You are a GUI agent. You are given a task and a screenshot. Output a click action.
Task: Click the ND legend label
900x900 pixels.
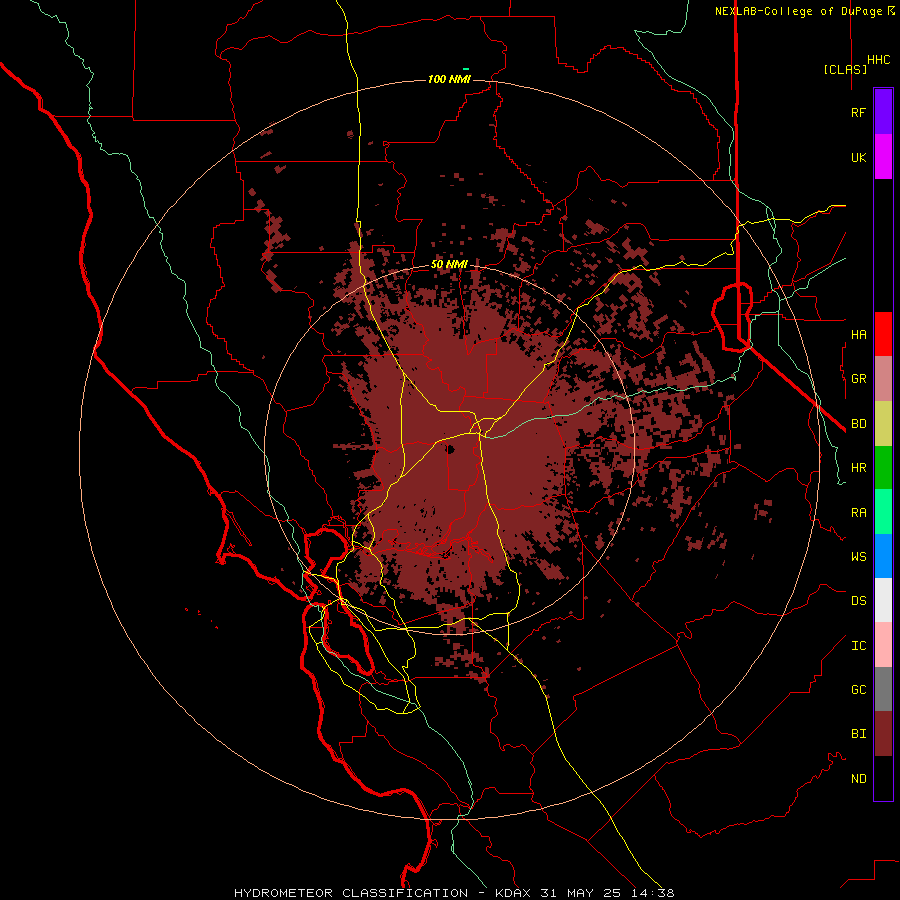click(x=858, y=779)
